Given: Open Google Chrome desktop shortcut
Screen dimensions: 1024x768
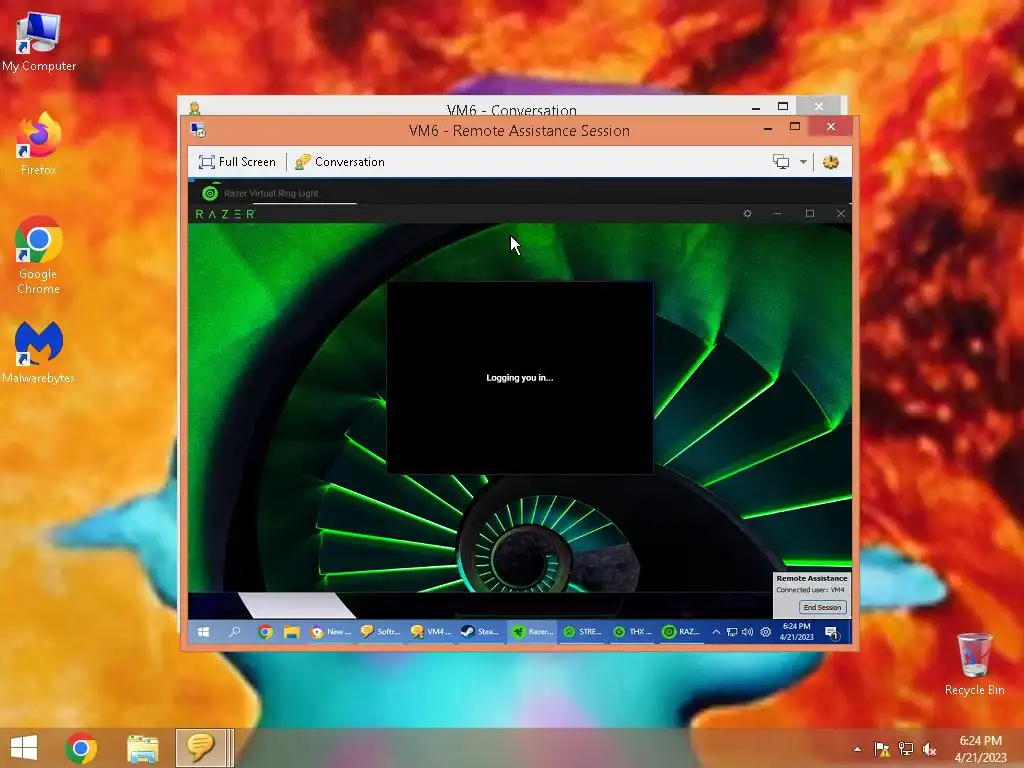Looking at the screenshot, I should click(39, 255).
